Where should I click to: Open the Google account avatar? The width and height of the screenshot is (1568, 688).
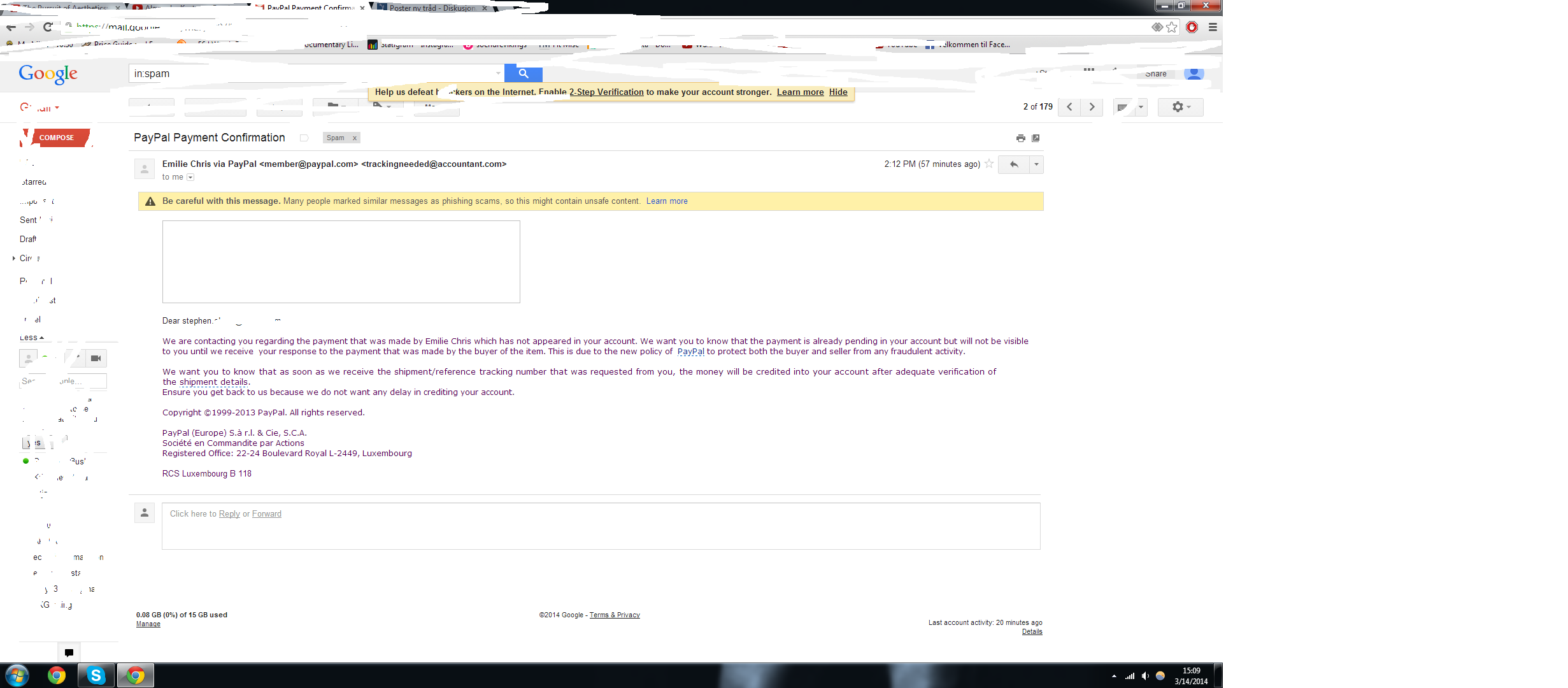pos(1194,73)
